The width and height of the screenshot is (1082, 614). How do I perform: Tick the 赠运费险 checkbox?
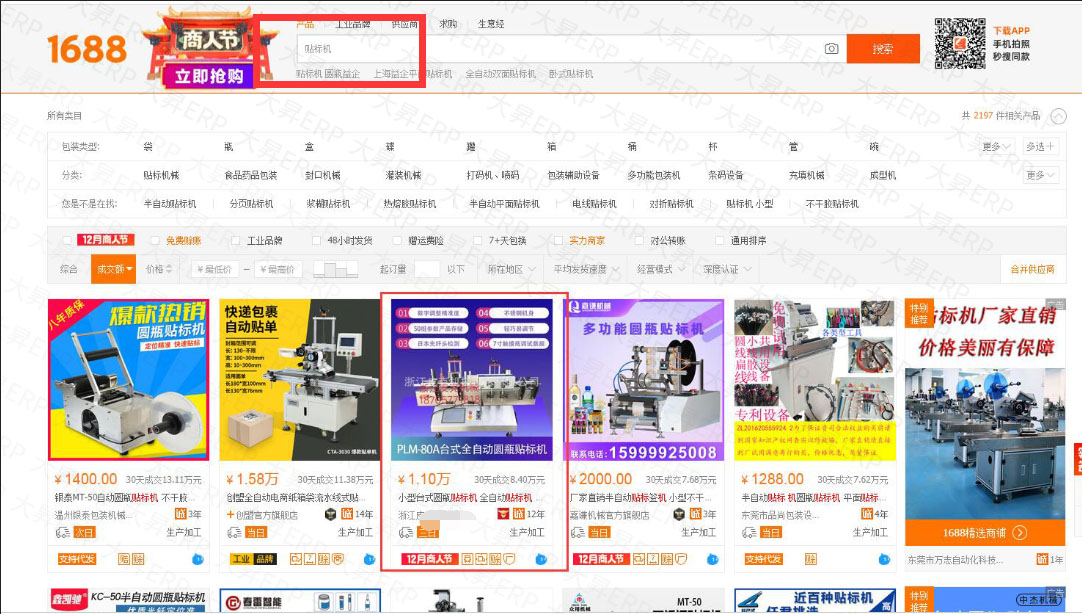[x=397, y=240]
